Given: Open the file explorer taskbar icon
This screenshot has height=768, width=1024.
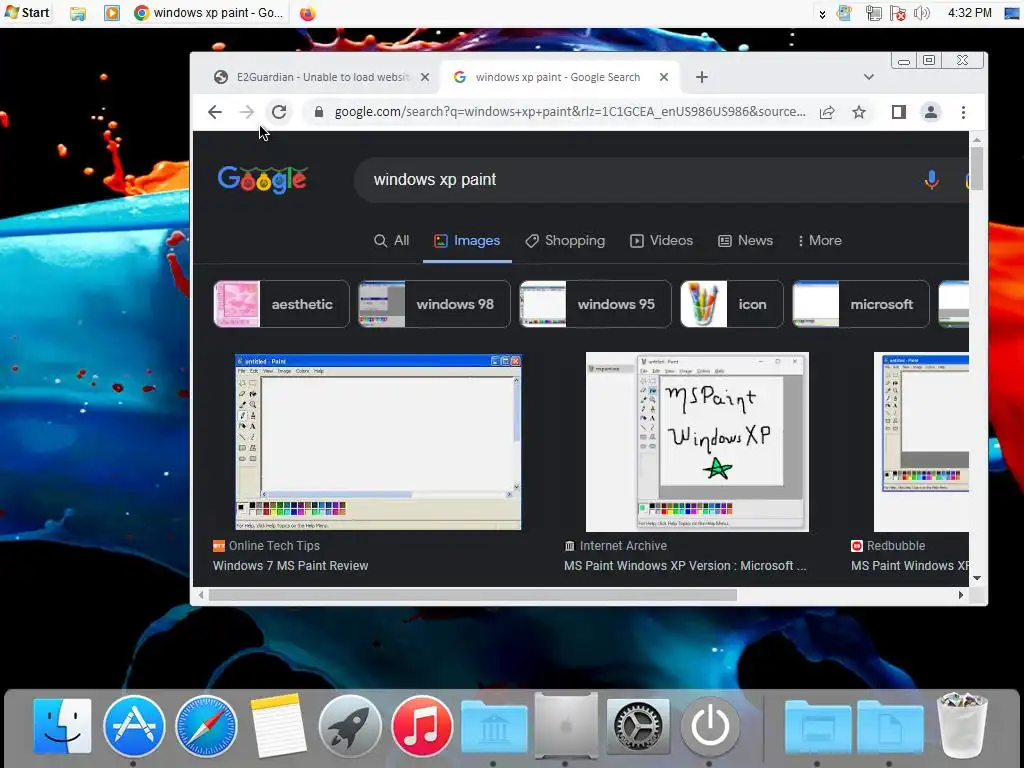Looking at the screenshot, I should [78, 13].
